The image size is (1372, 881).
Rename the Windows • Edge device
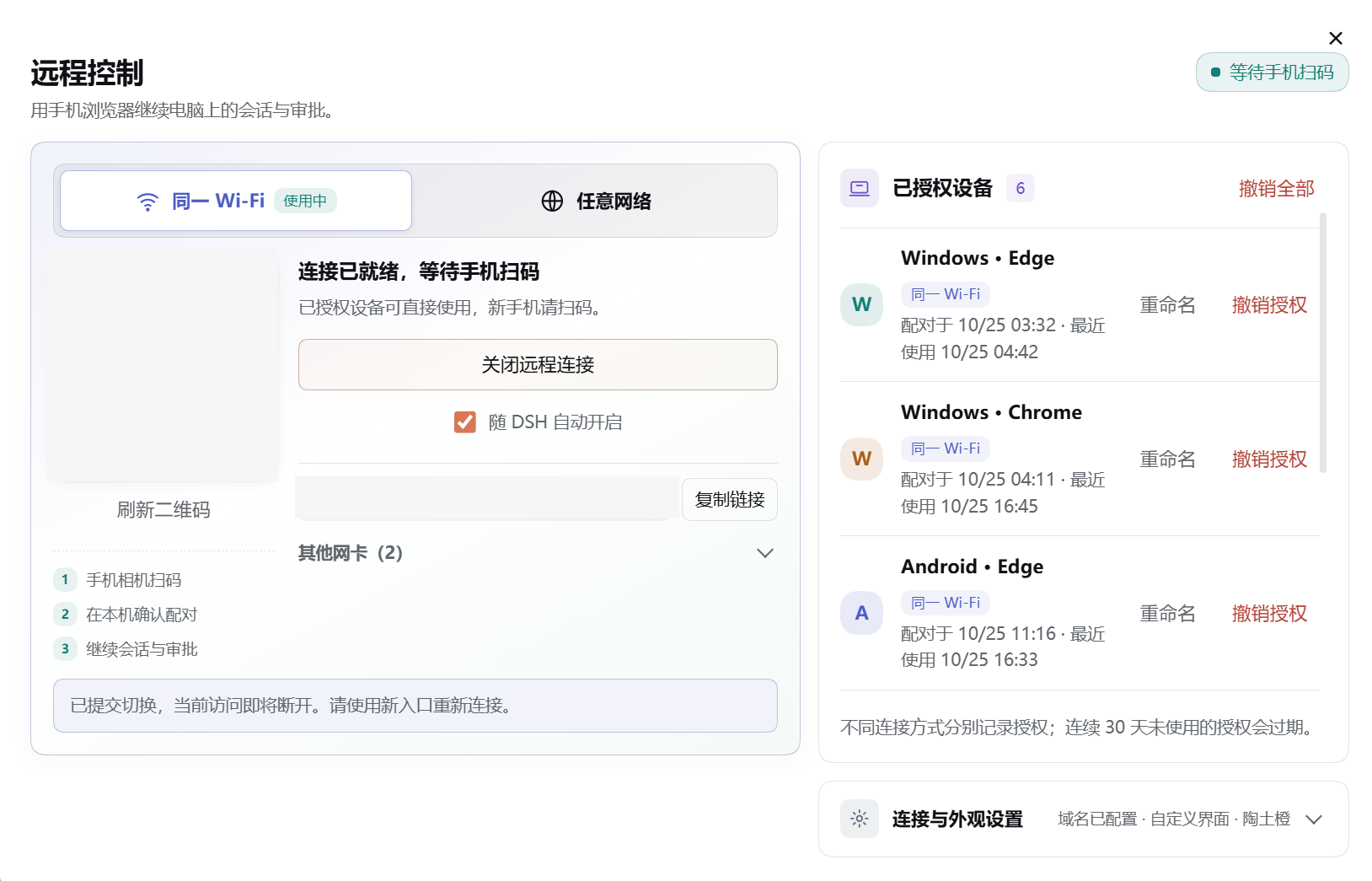coord(1167,305)
